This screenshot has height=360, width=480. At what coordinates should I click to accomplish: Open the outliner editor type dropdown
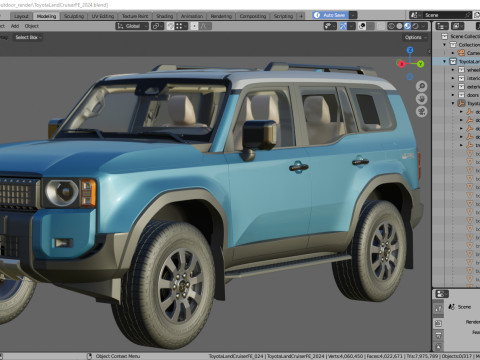442,26
